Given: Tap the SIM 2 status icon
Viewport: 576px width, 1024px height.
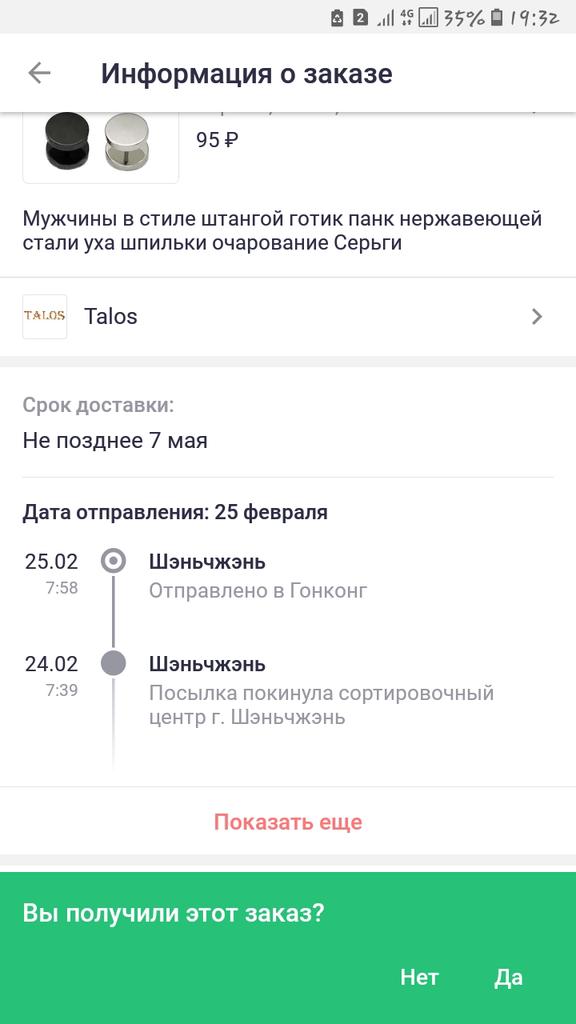Looking at the screenshot, I should click(360, 18).
